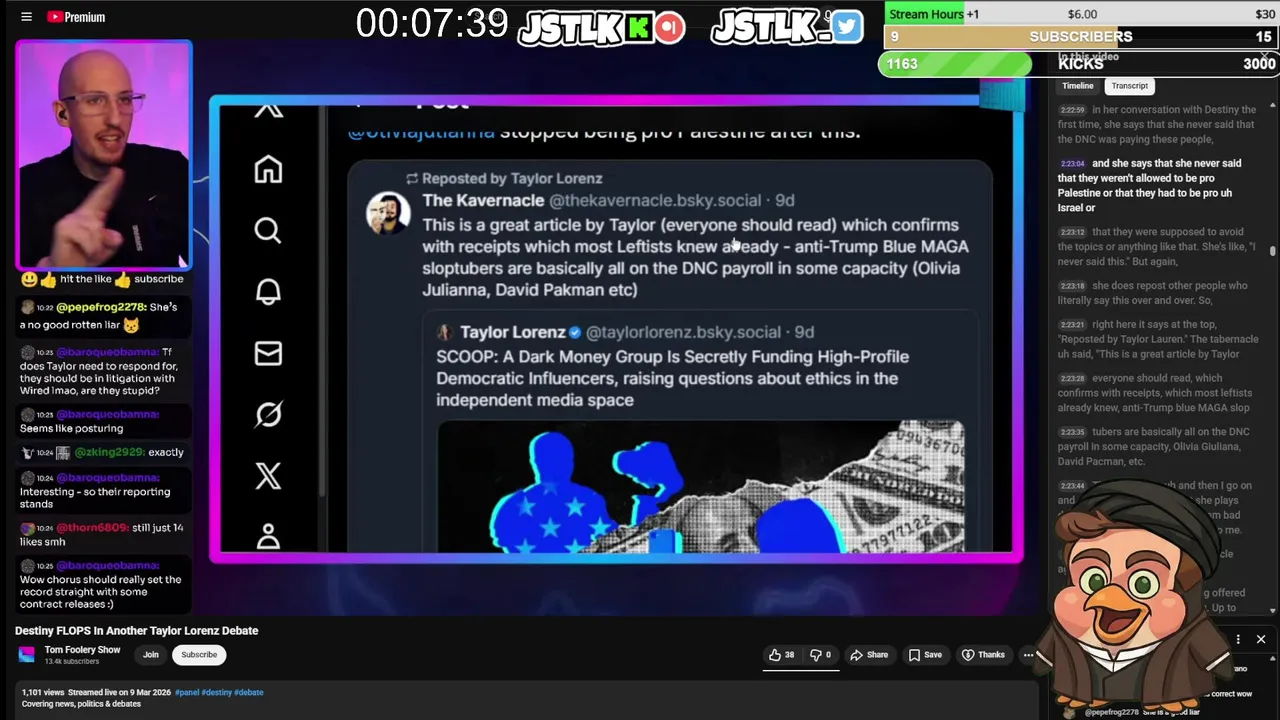Click the X logo atop the sidebar
Image resolution: width=1280 pixels, height=720 pixels.
(268, 110)
